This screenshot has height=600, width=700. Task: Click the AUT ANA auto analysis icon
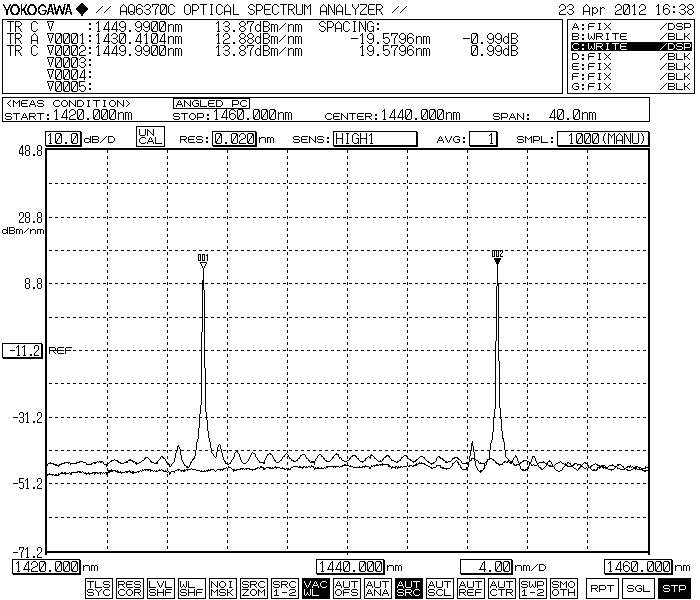click(x=378, y=588)
